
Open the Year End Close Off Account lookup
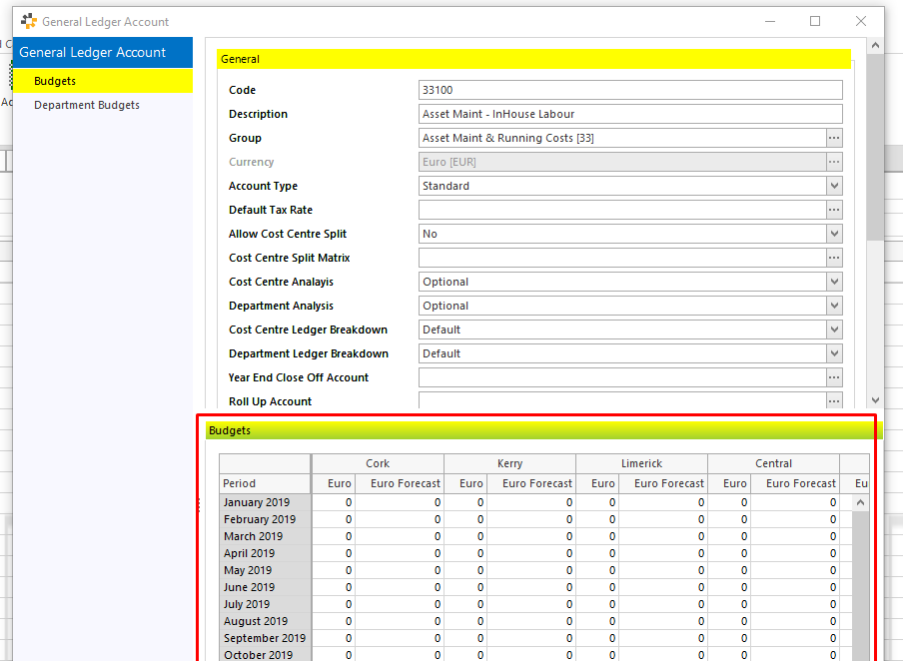833,377
